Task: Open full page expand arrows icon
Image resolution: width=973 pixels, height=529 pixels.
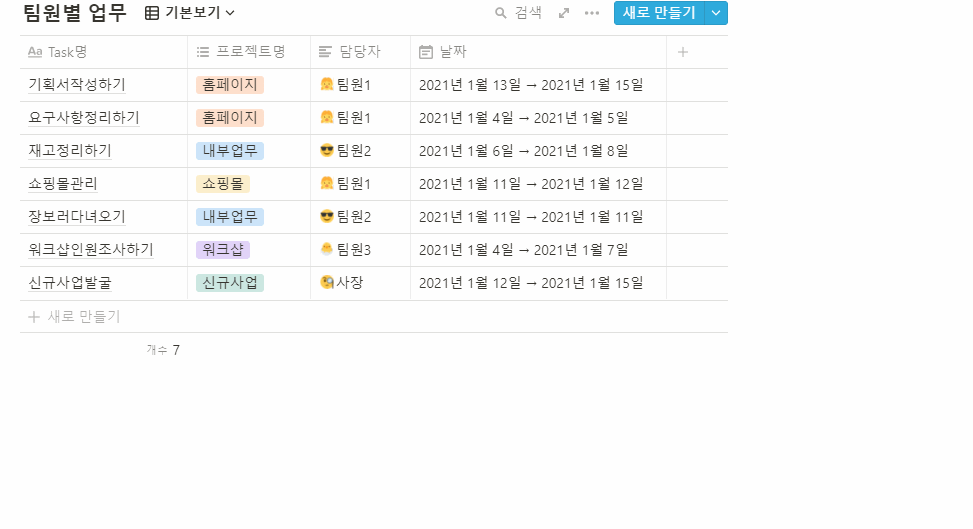Action: pyautogui.click(x=563, y=13)
